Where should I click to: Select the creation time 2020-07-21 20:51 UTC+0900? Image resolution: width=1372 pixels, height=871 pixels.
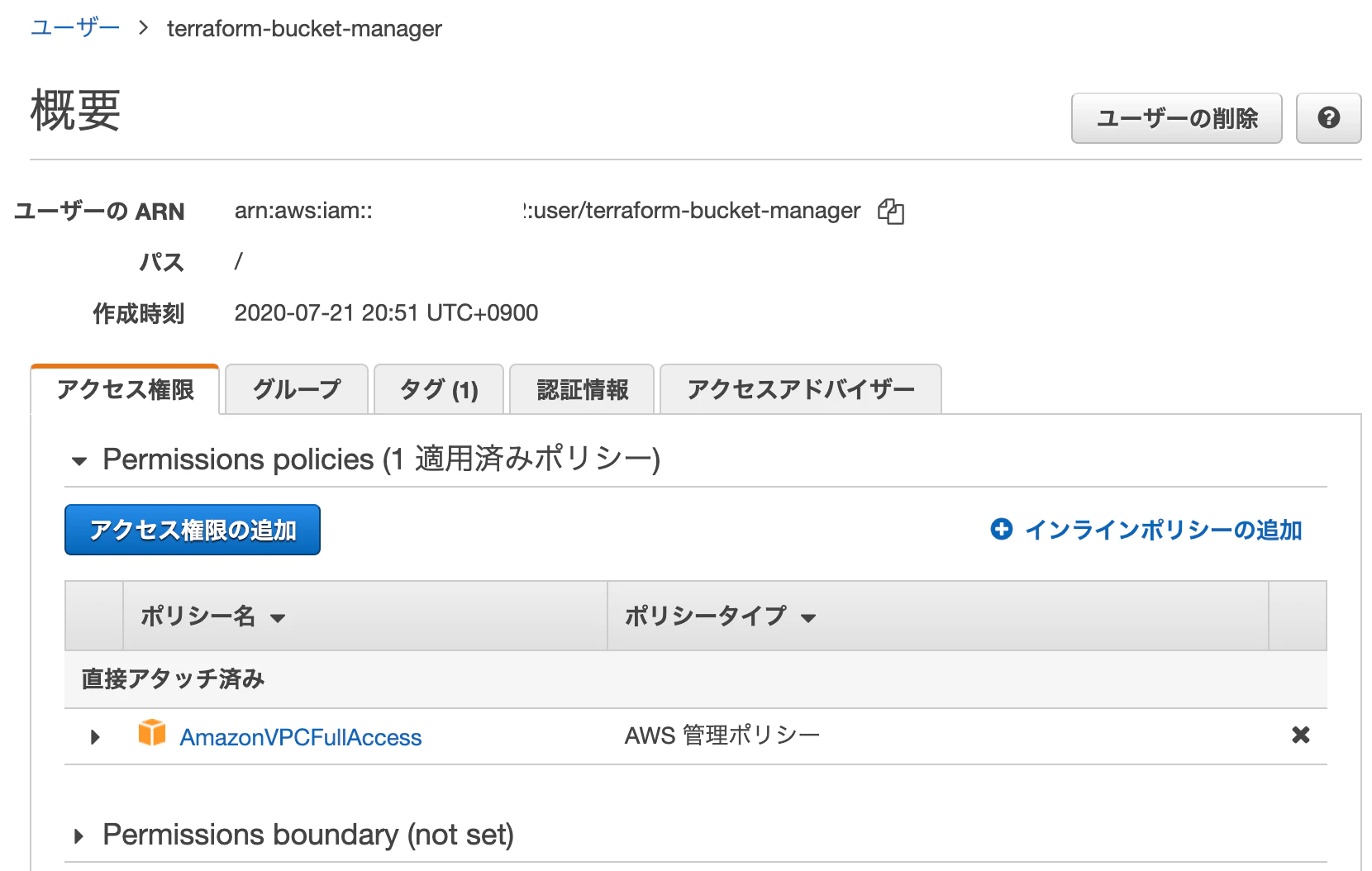(386, 312)
